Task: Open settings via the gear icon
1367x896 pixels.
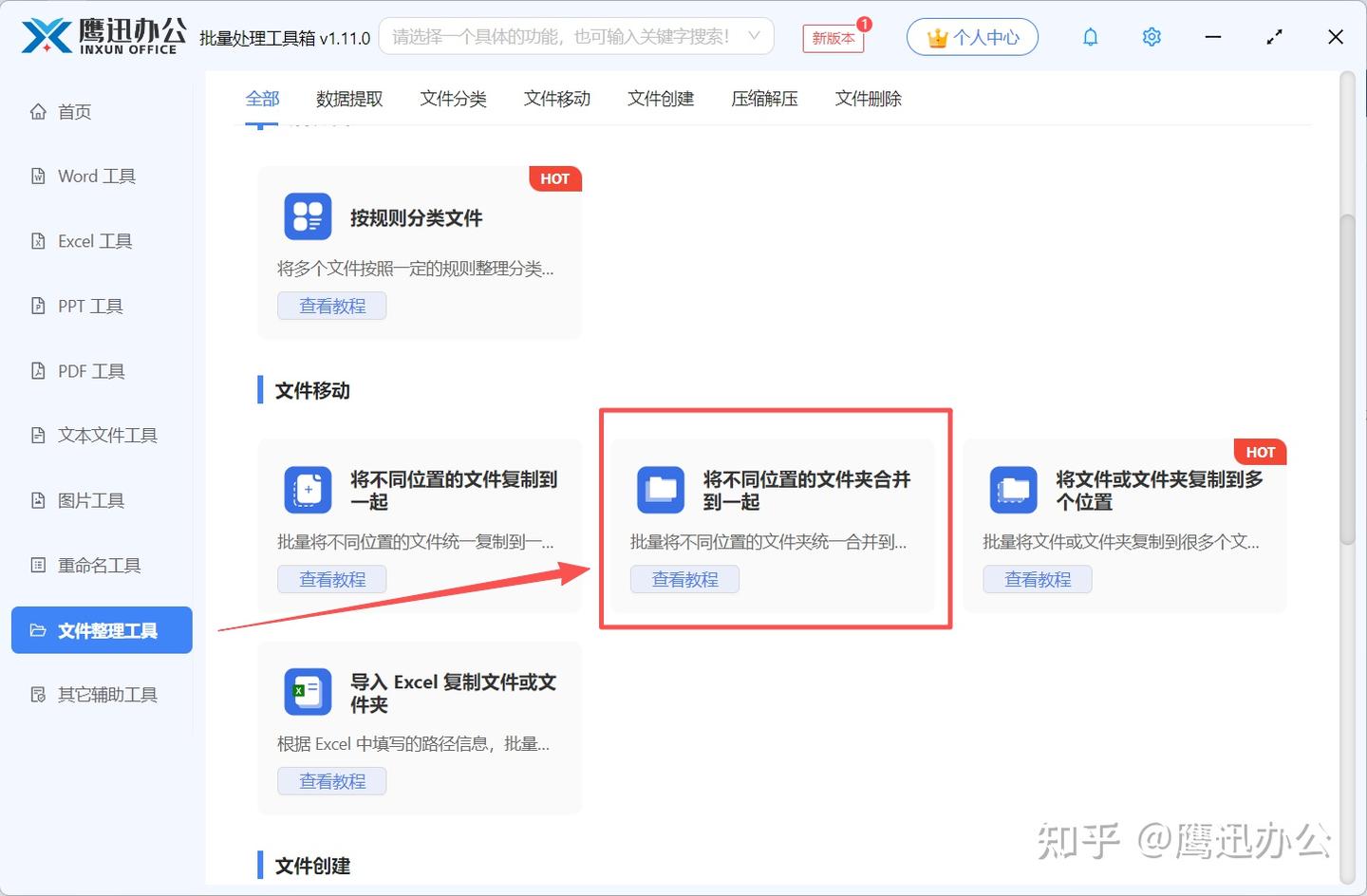Action: coord(1151,36)
